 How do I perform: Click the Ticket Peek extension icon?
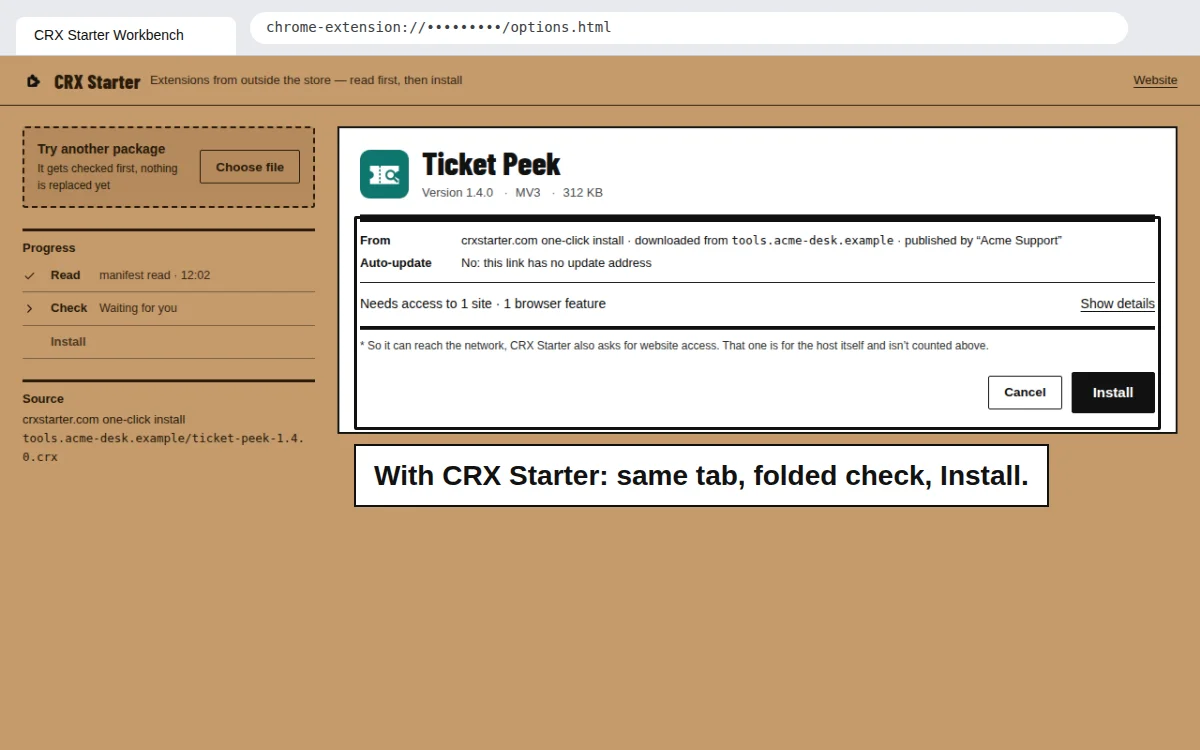coord(384,174)
